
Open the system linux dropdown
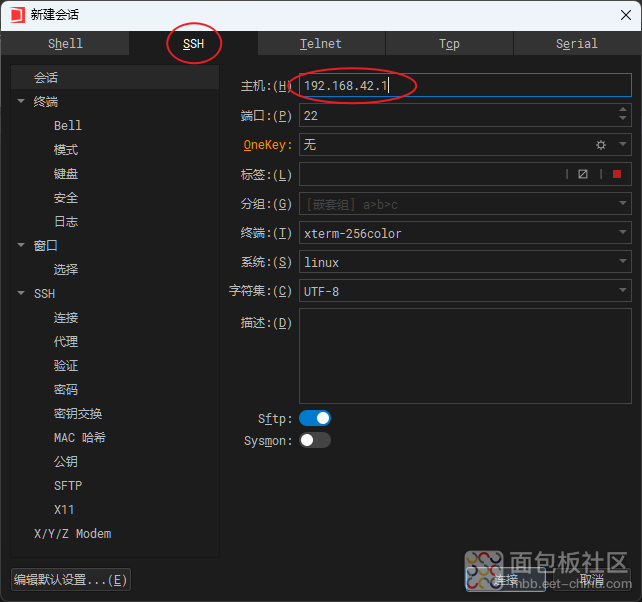click(623, 262)
